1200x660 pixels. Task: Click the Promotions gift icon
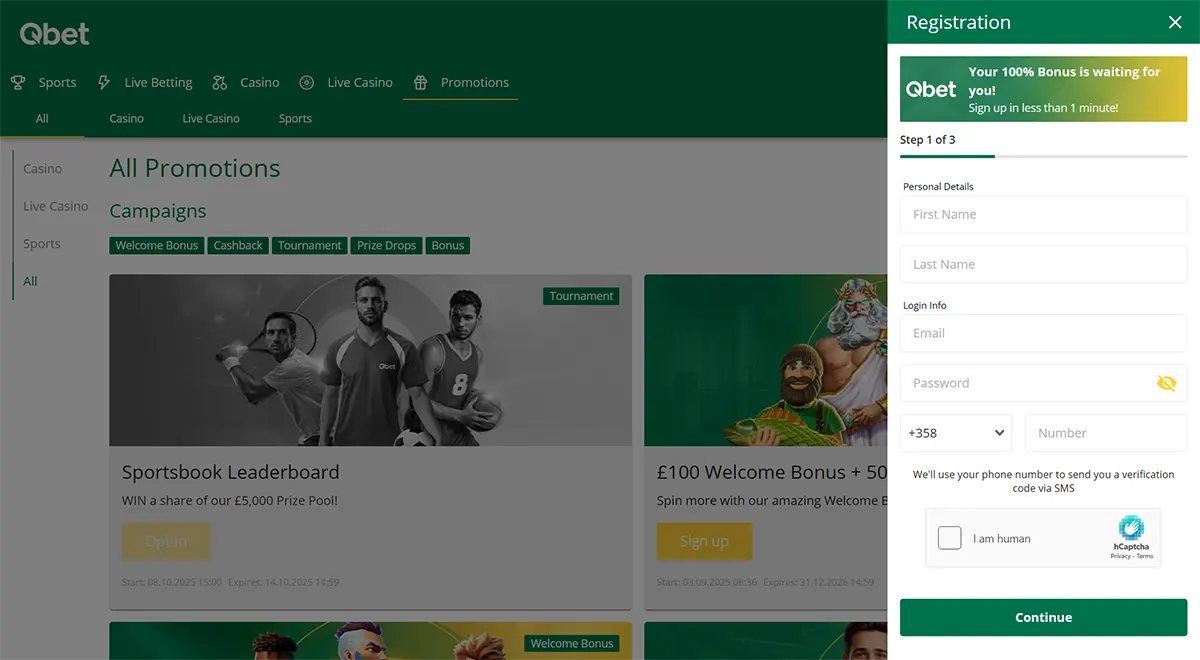pyautogui.click(x=421, y=83)
